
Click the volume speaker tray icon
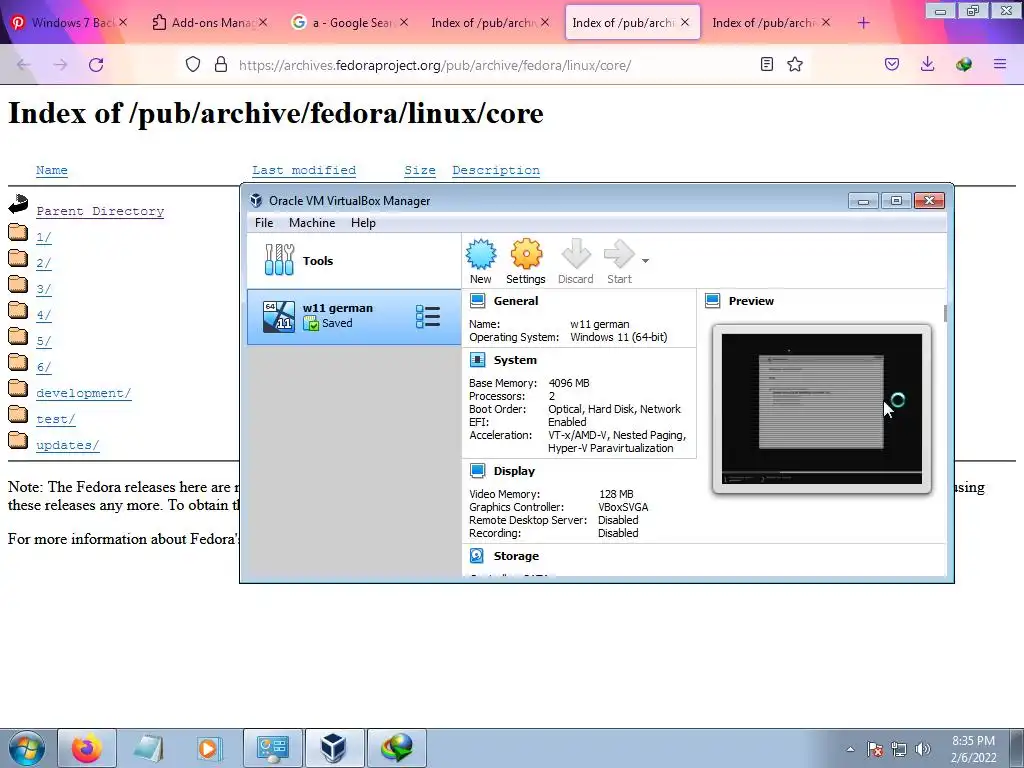tap(922, 749)
